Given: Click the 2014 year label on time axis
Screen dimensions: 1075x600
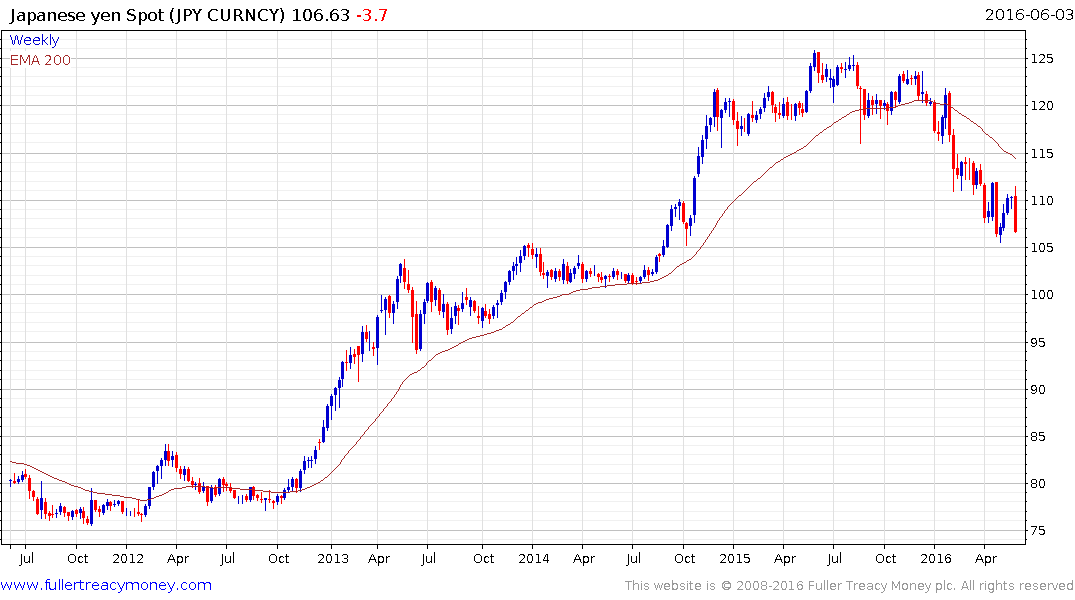Looking at the screenshot, I should pyautogui.click(x=533, y=559).
